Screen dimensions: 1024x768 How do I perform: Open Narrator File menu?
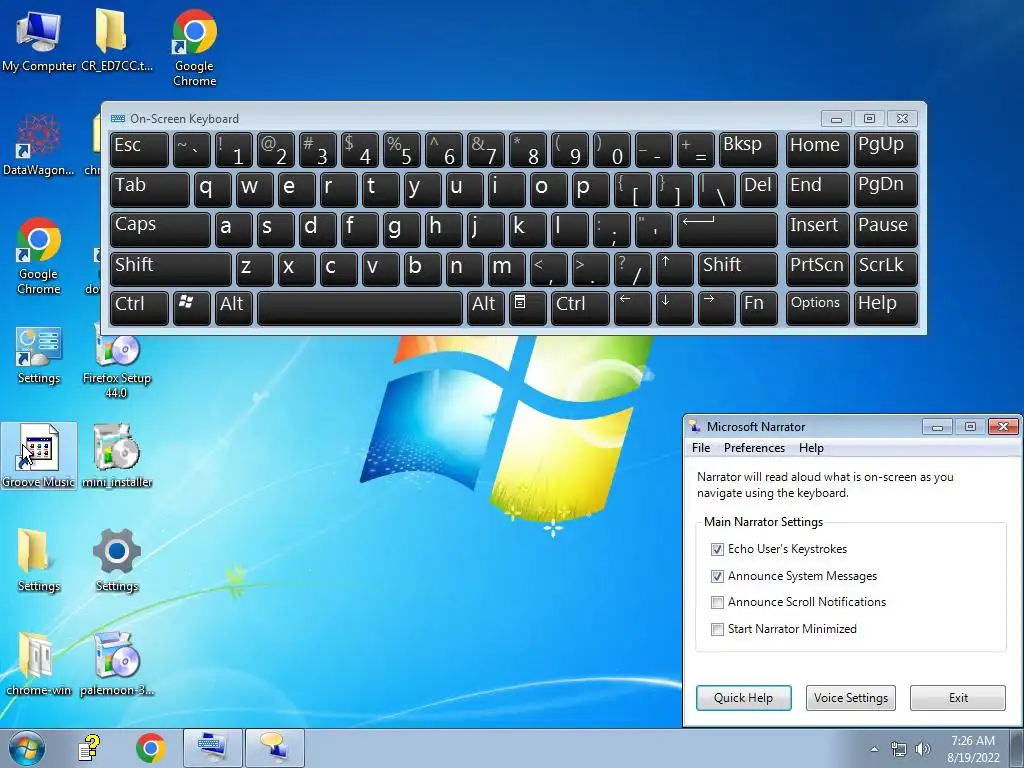701,448
